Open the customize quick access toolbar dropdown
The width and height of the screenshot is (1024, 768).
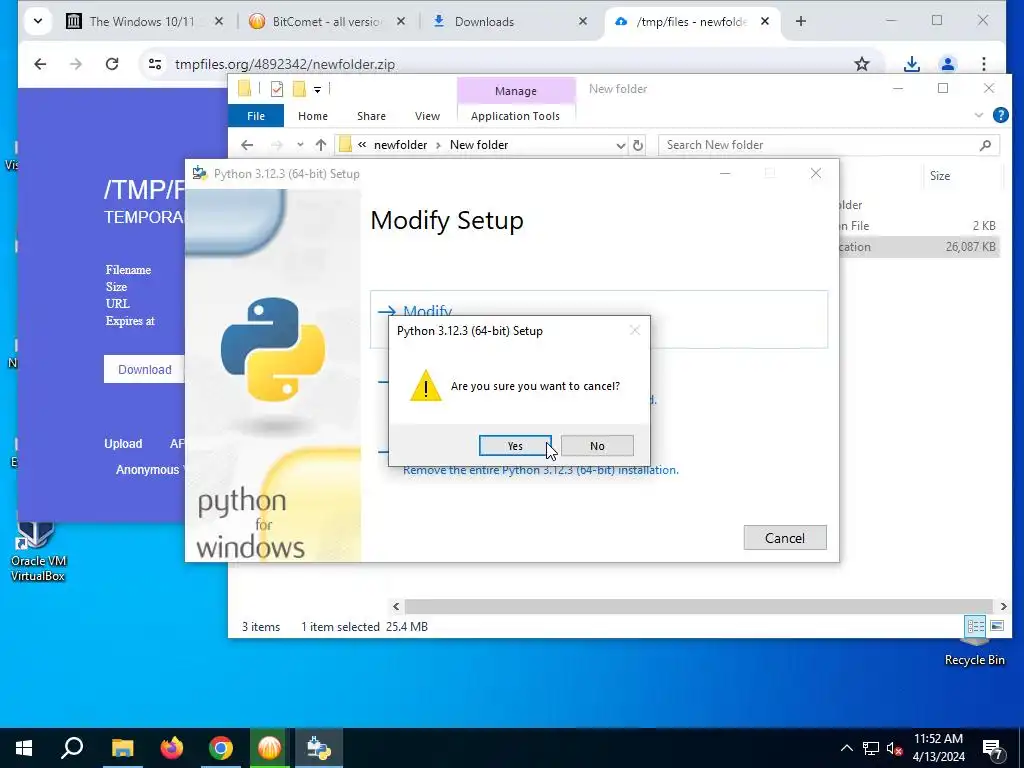(x=317, y=89)
